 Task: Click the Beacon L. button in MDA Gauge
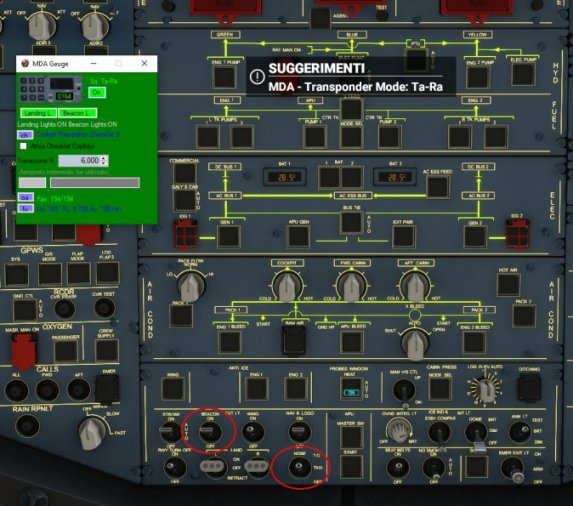pos(77,113)
